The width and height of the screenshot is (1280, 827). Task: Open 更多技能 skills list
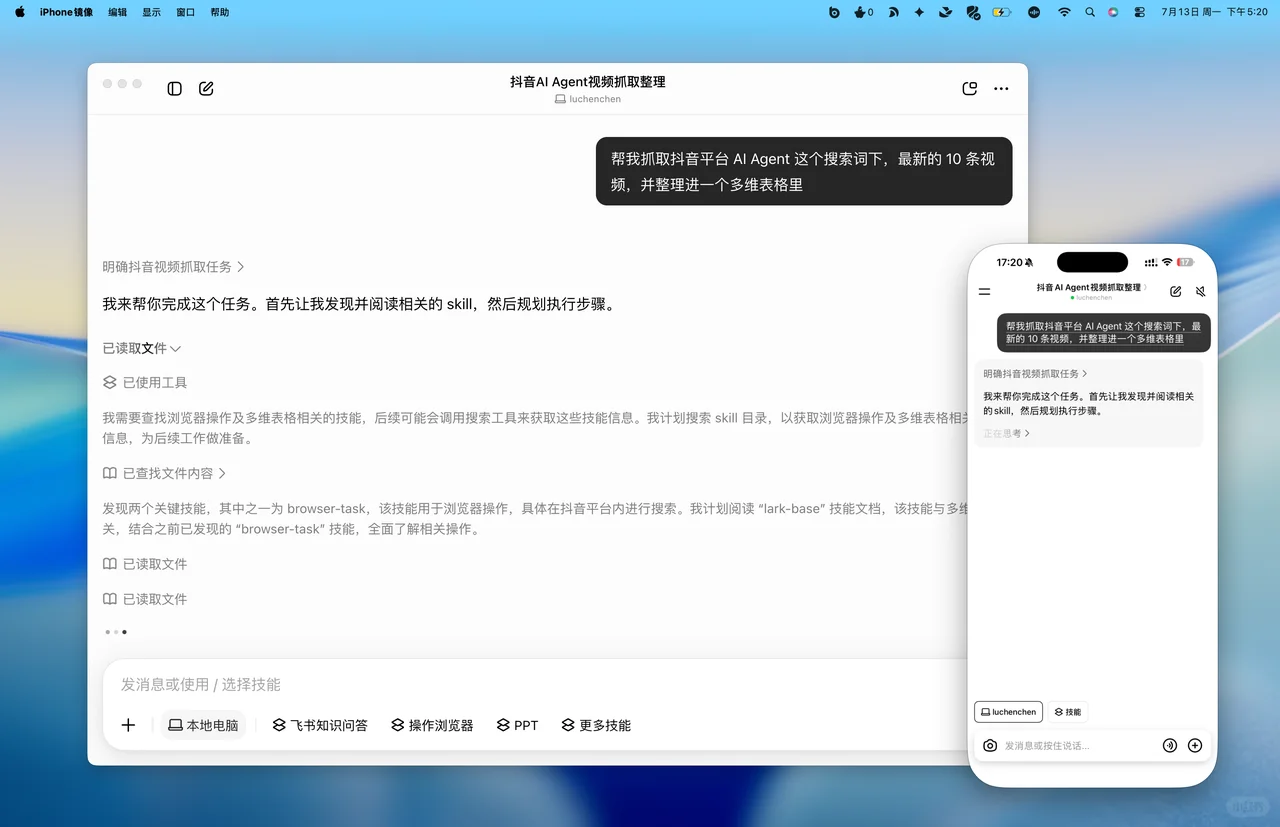tap(596, 725)
